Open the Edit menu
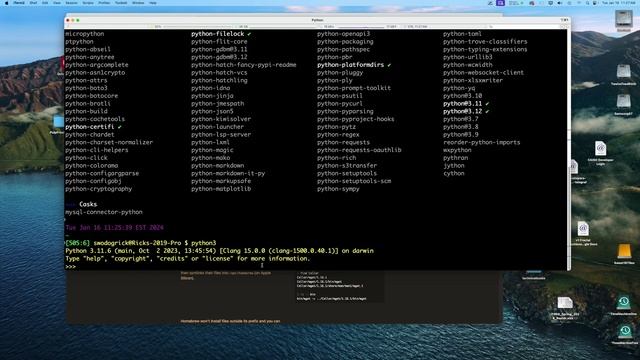640x360 pixels. [x=45, y=3]
